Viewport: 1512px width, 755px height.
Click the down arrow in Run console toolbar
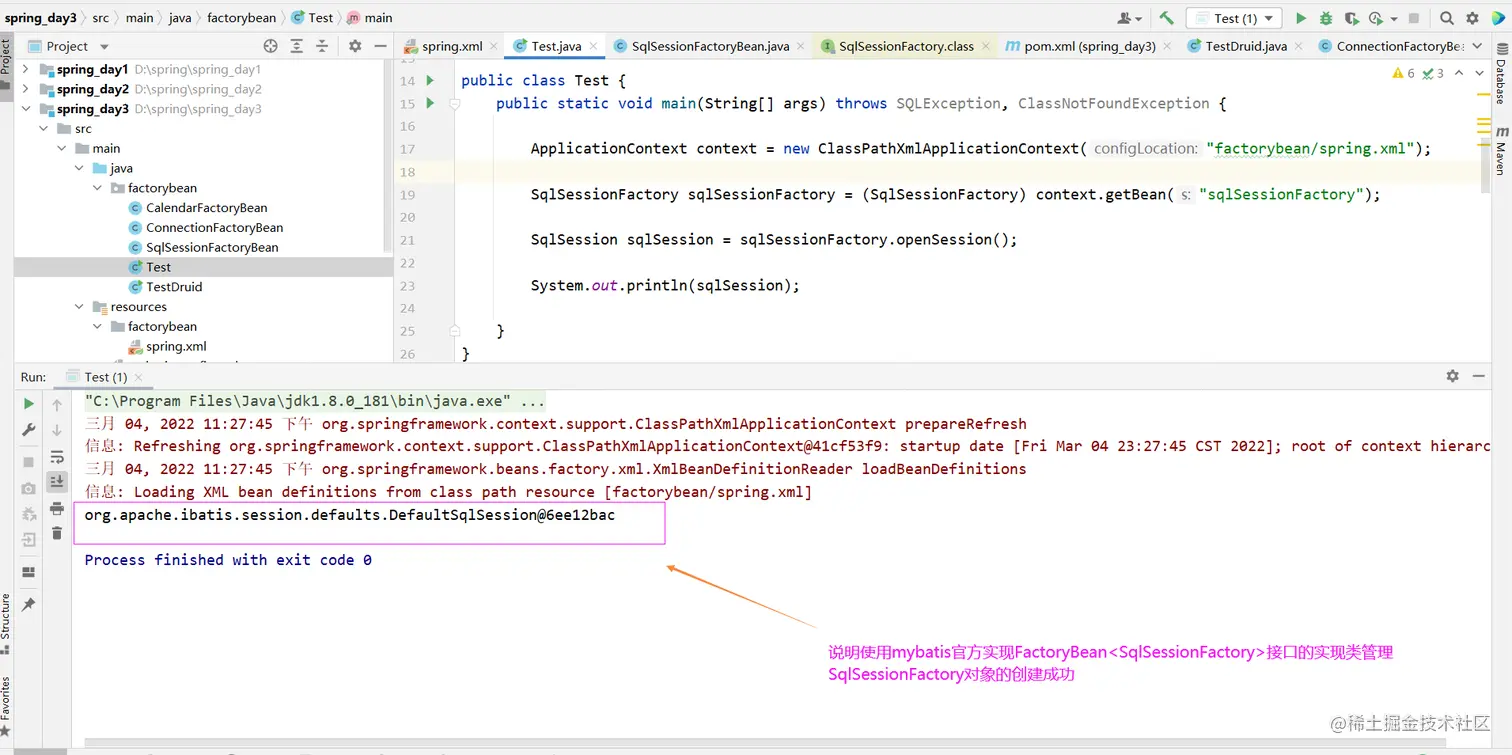click(x=57, y=430)
